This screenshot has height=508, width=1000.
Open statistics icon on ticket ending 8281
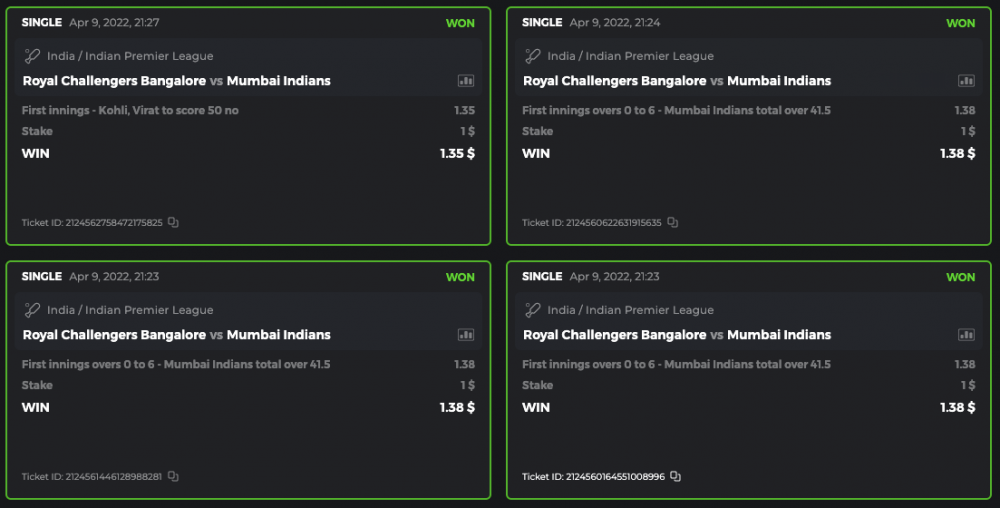(466, 335)
